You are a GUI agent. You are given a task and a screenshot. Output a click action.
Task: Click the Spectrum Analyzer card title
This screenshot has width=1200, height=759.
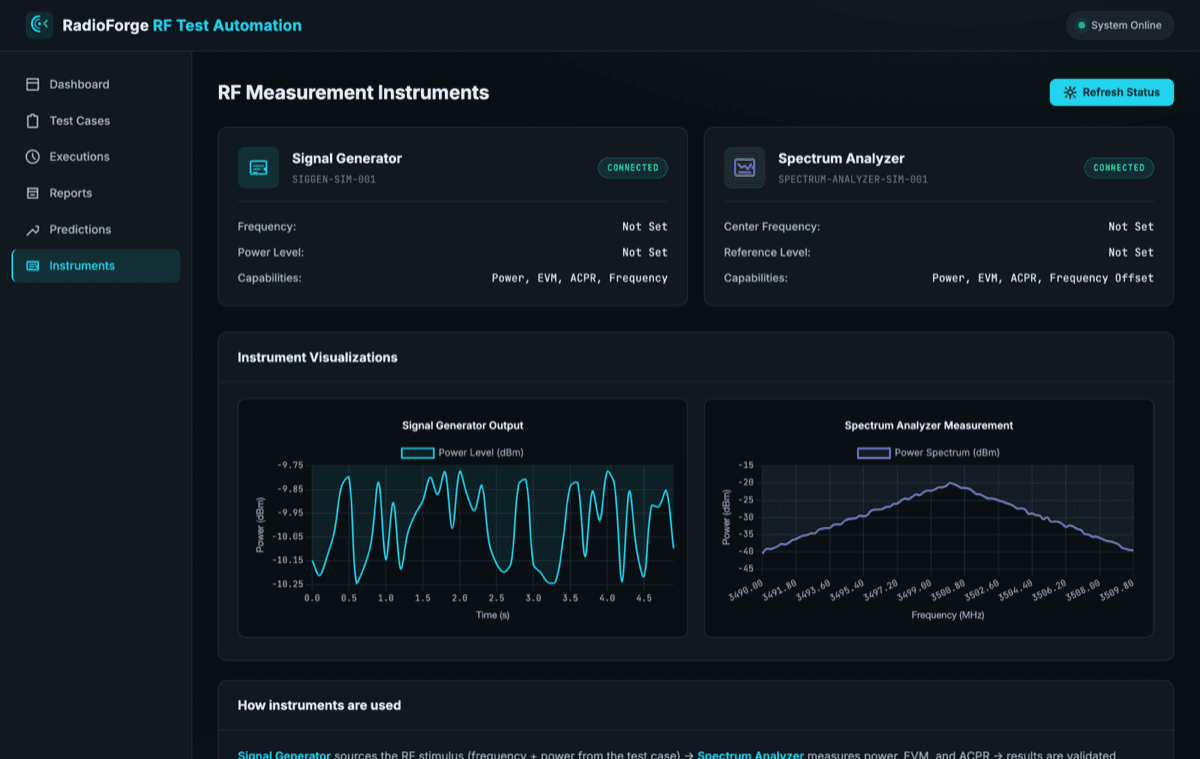click(x=841, y=158)
